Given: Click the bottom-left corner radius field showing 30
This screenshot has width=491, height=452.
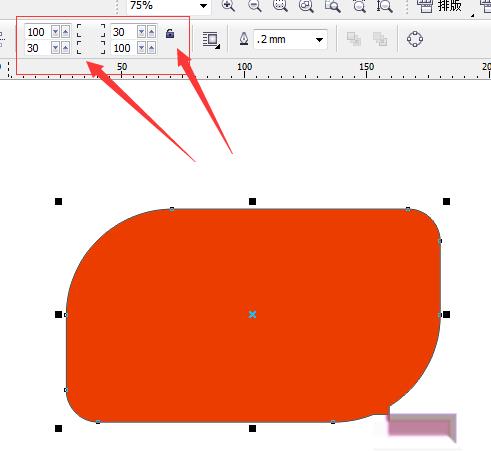Looking at the screenshot, I should tap(38, 48).
